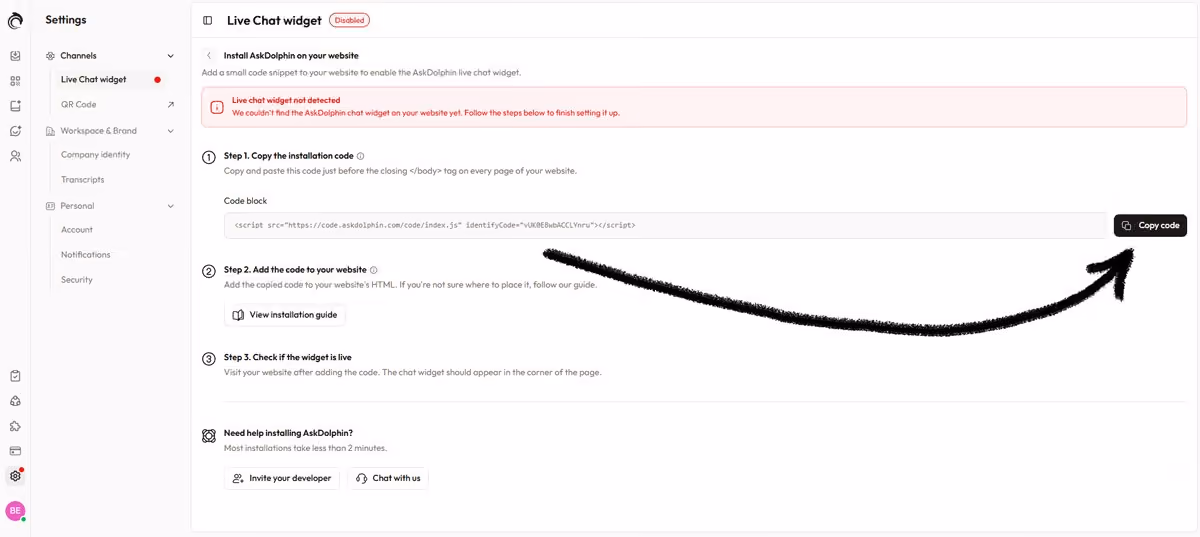Click 'Most installations take less than 2 minutes' text
The height and width of the screenshot is (537, 1200).
click(x=305, y=448)
